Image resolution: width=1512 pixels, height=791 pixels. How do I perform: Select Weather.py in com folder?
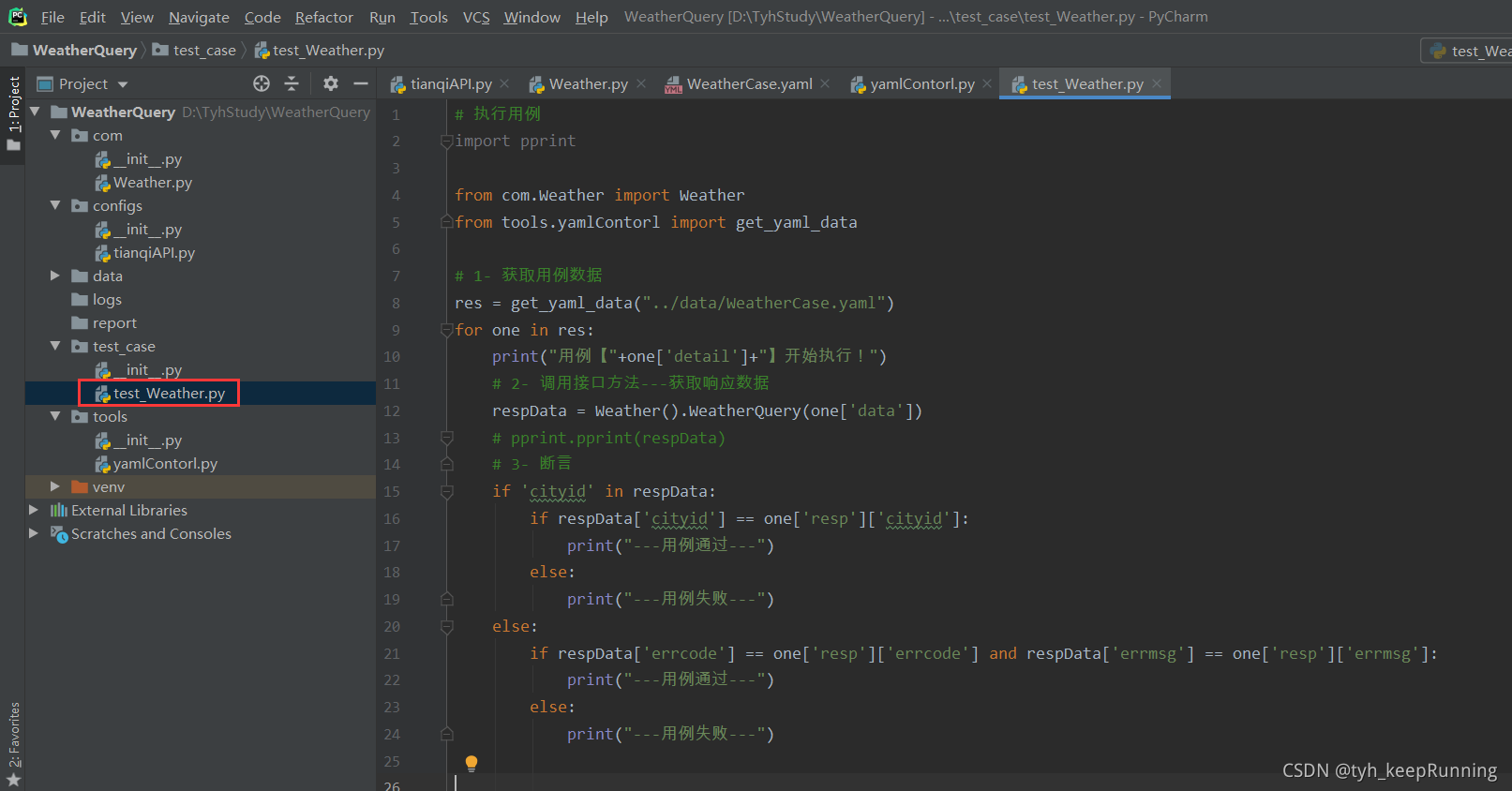(153, 182)
